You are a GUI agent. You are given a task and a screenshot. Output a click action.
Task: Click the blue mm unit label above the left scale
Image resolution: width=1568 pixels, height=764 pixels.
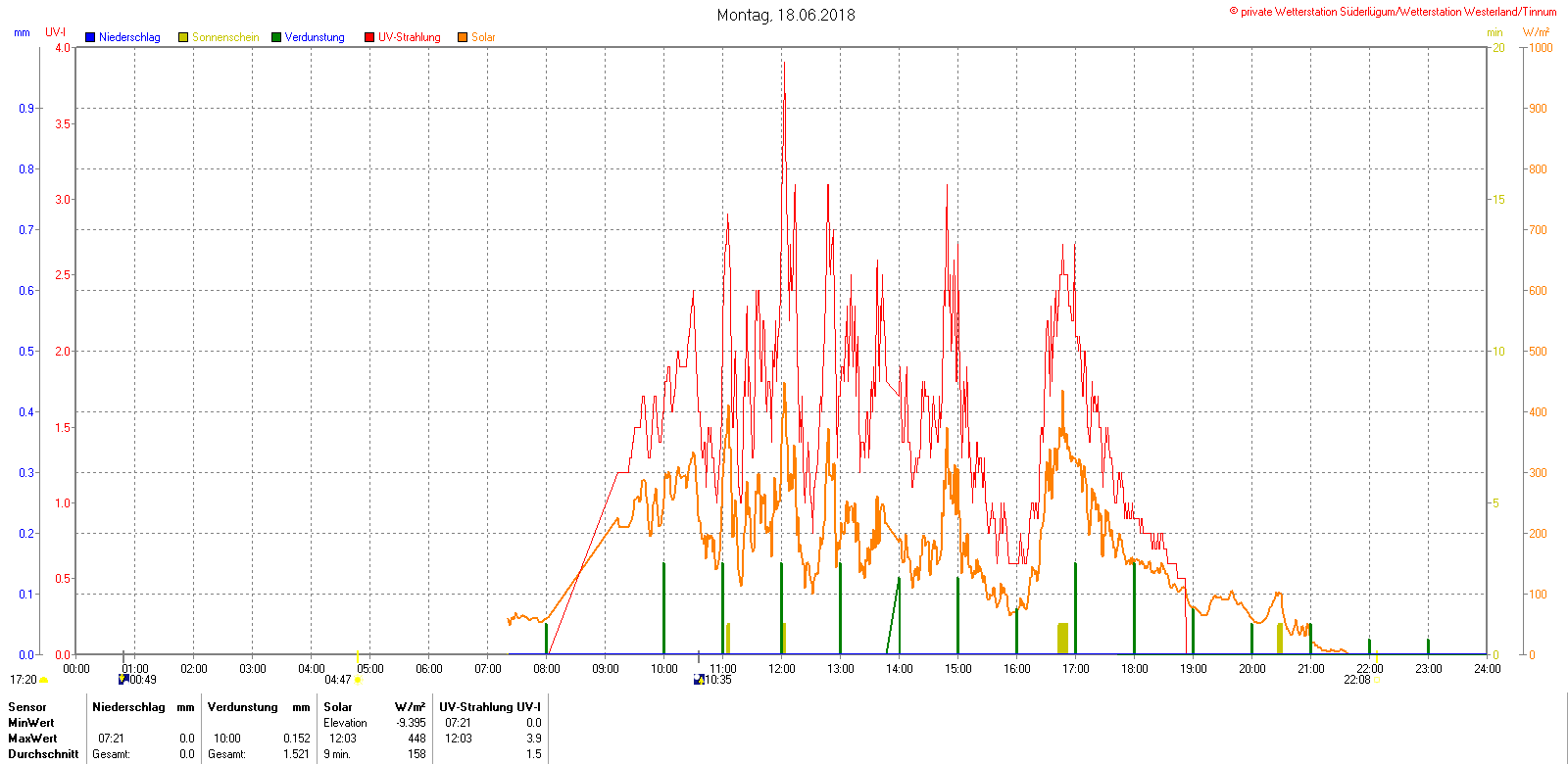[x=22, y=32]
